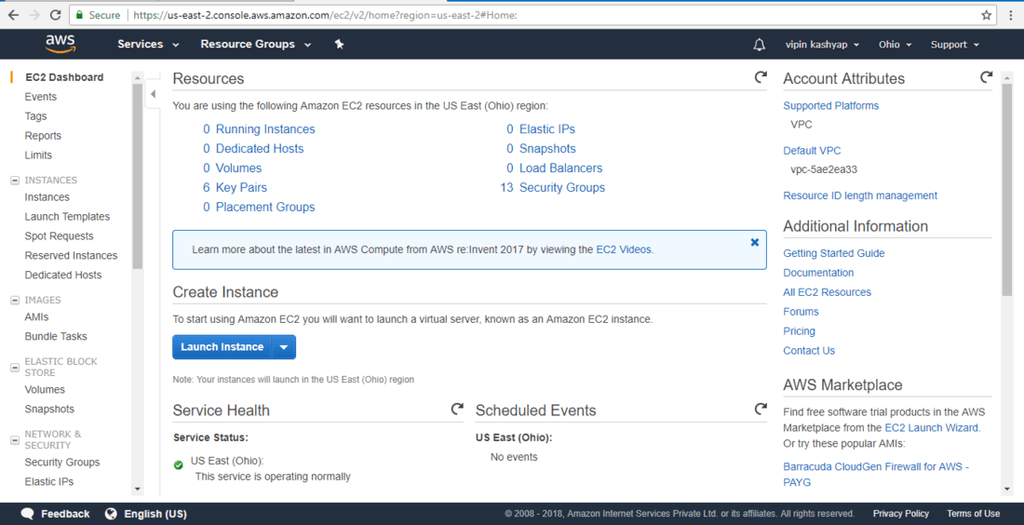Open the vipin kashyap account menu
Image resolution: width=1024 pixels, height=525 pixels.
(822, 44)
